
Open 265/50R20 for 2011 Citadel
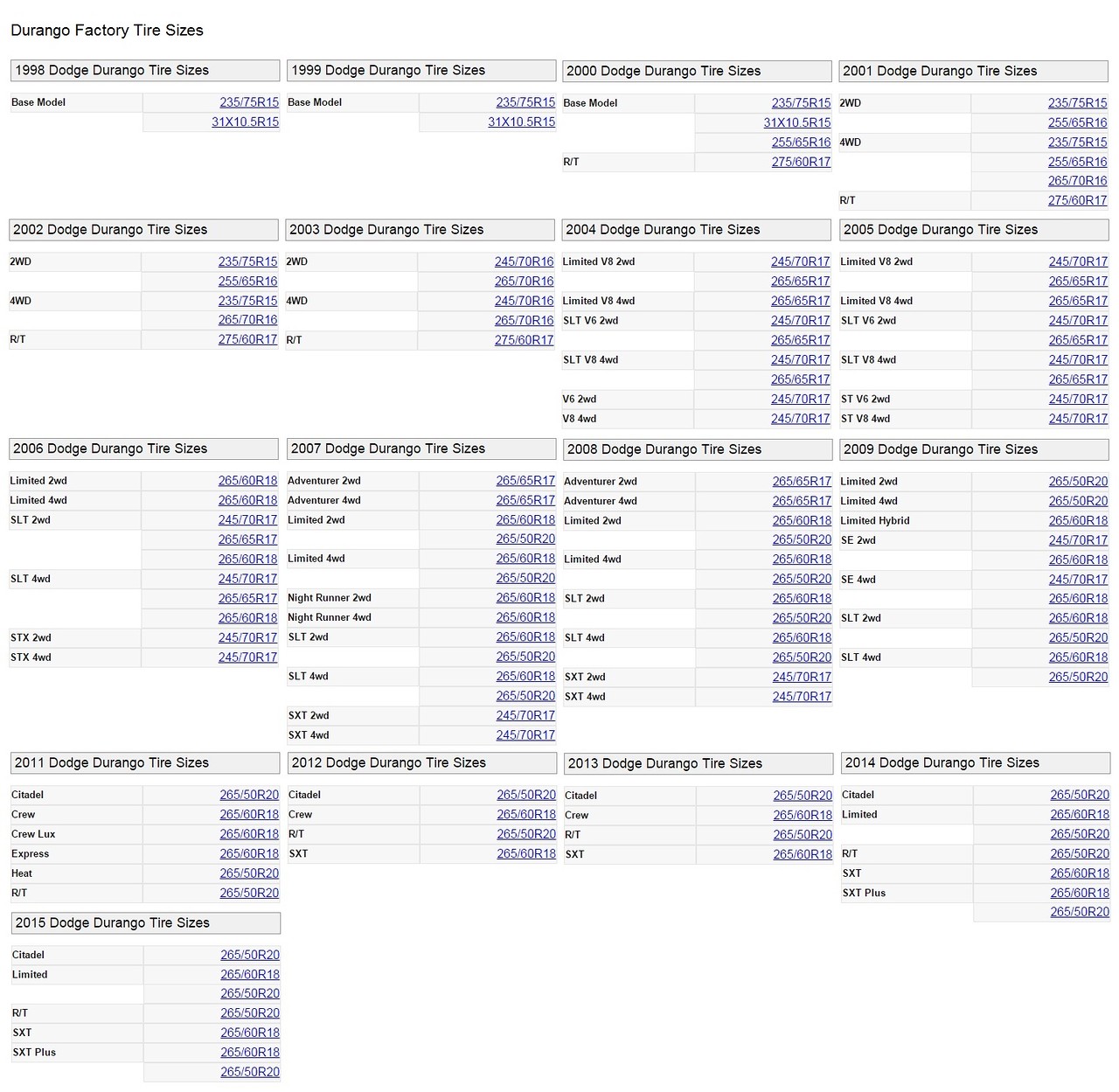249,795
